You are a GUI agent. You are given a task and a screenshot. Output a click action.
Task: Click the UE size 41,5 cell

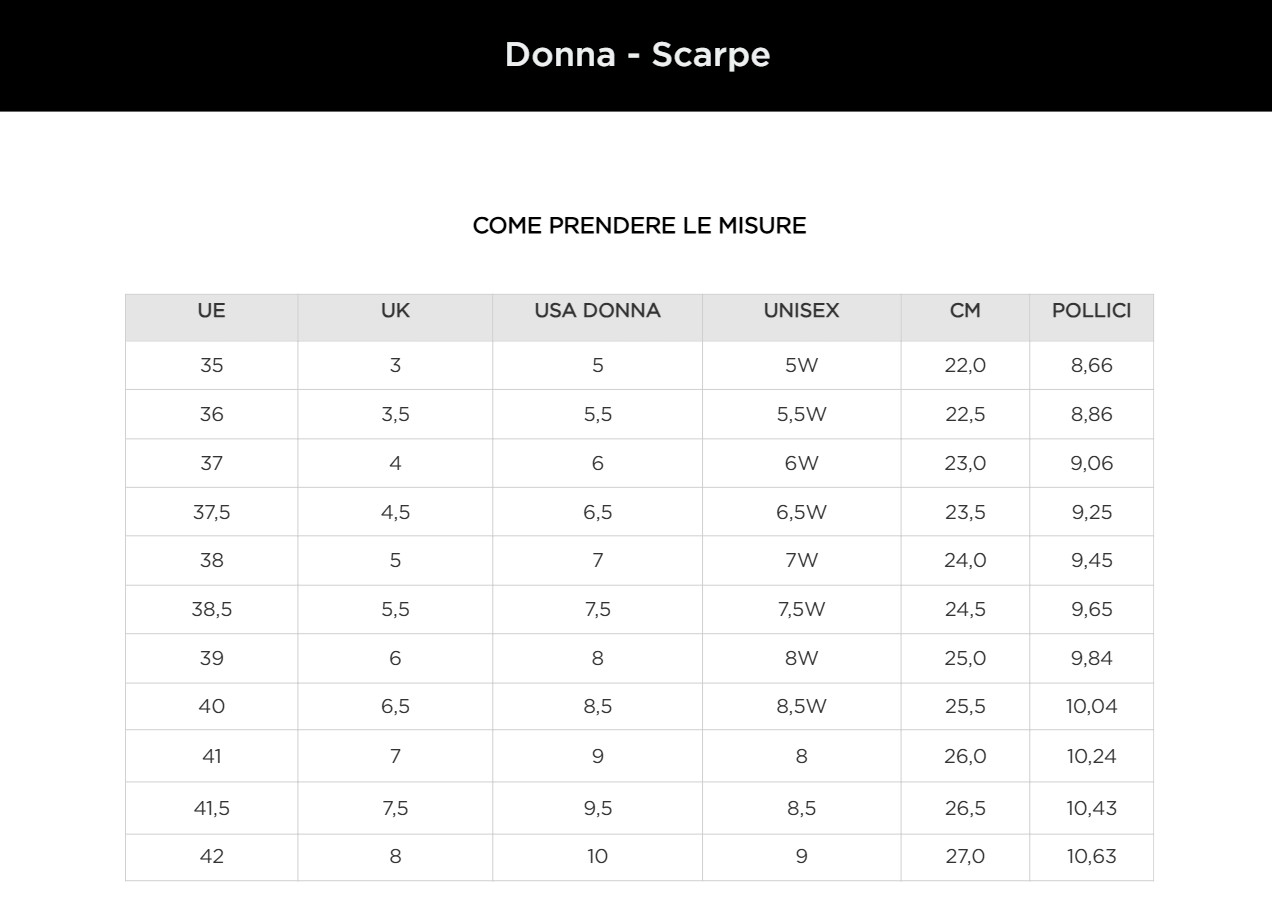click(211, 808)
